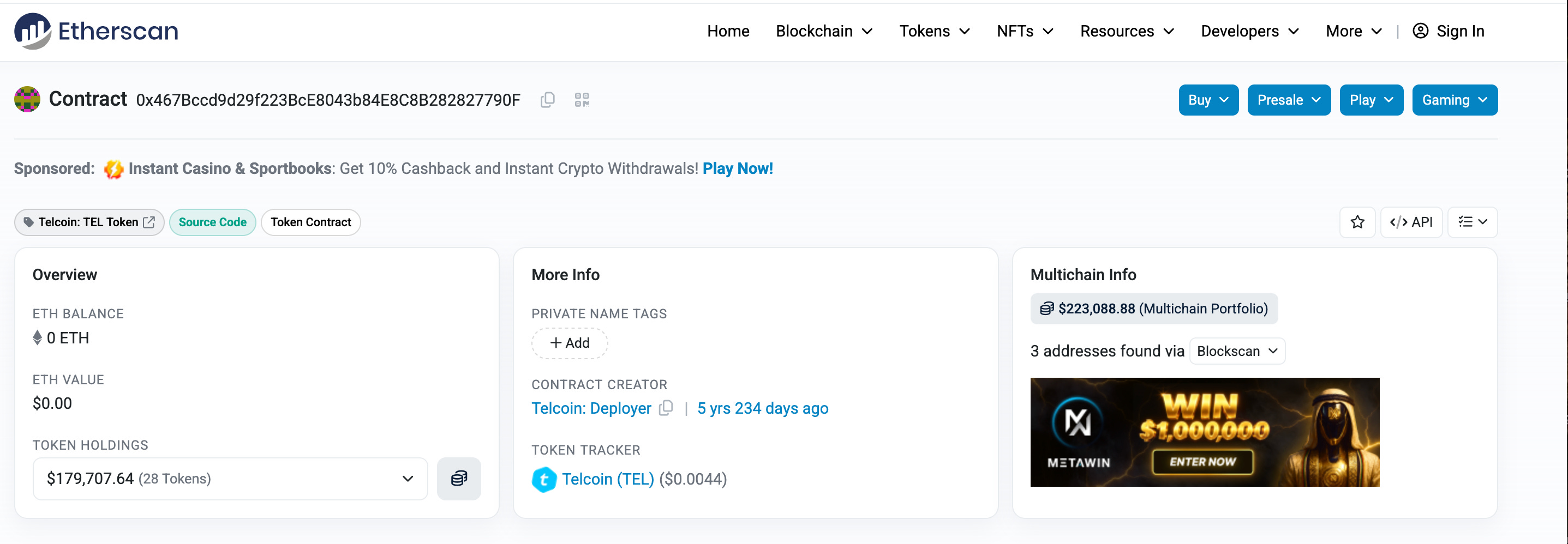Open the Blockscan selector dropdown
Image resolution: width=1568 pixels, height=544 pixels.
tap(1237, 350)
